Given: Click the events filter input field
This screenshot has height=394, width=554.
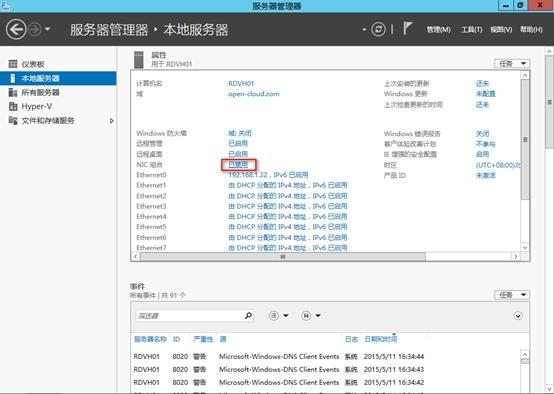Looking at the screenshot, I should (x=189, y=316).
